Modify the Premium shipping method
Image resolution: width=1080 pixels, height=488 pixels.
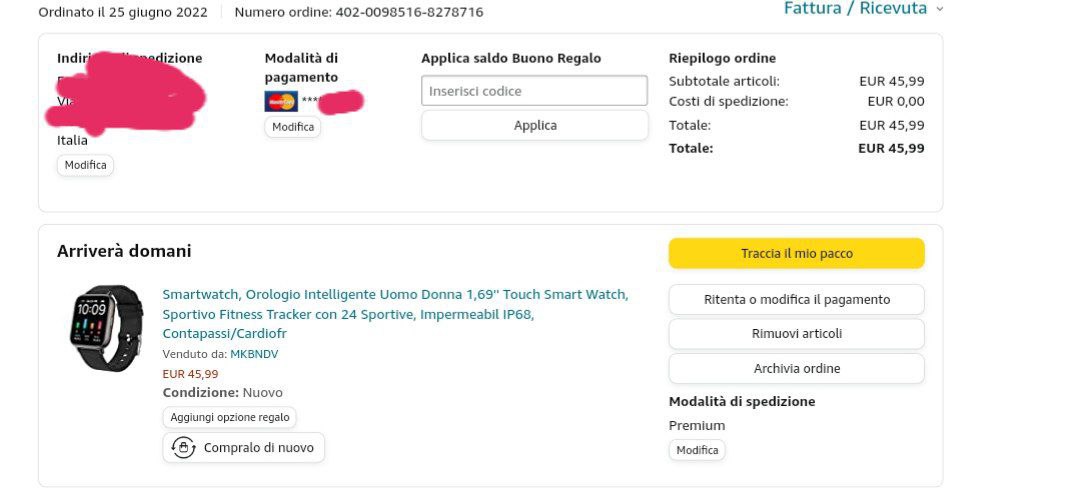[697, 450]
